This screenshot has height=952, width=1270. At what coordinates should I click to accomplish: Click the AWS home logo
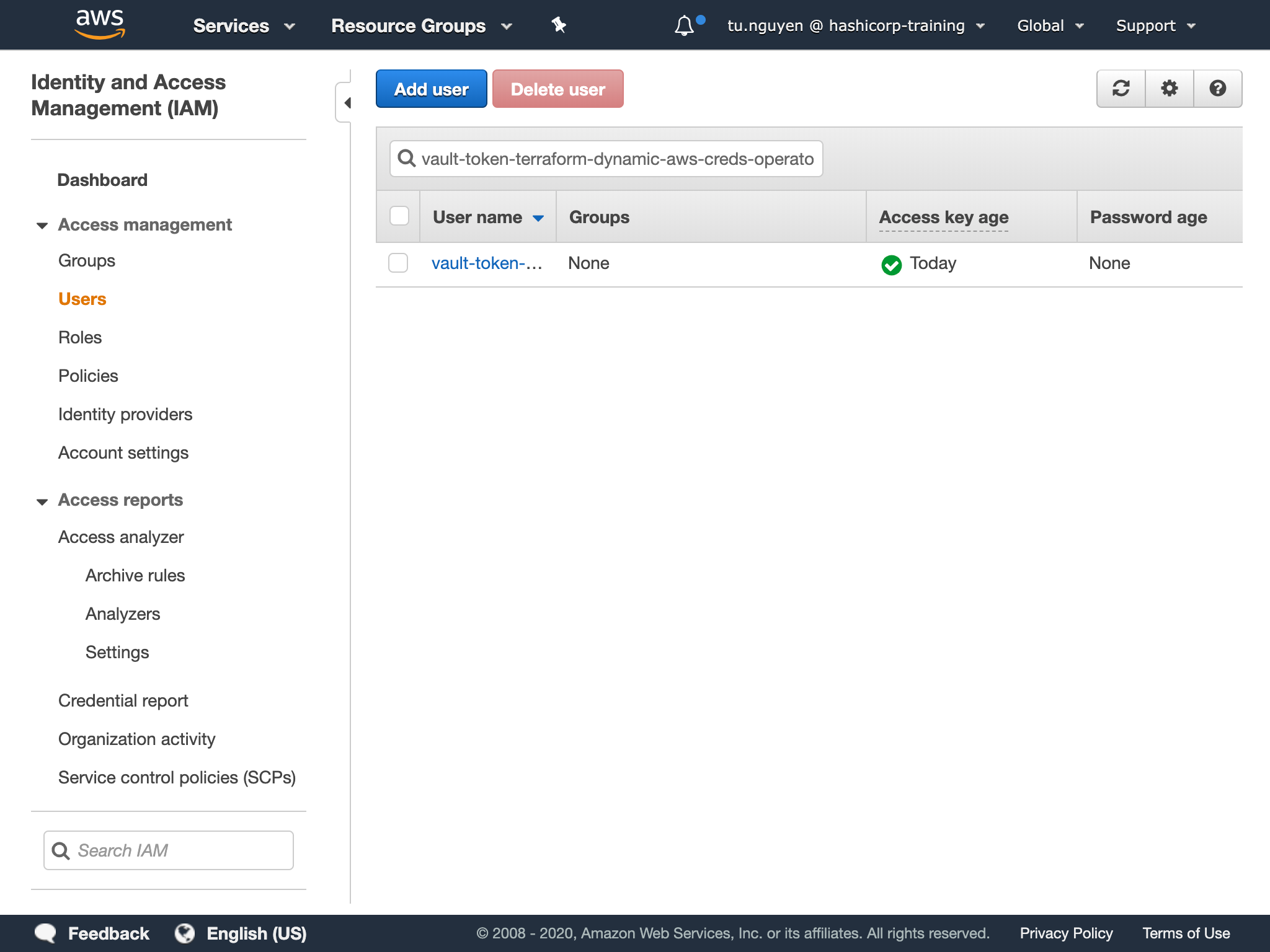[100, 24]
